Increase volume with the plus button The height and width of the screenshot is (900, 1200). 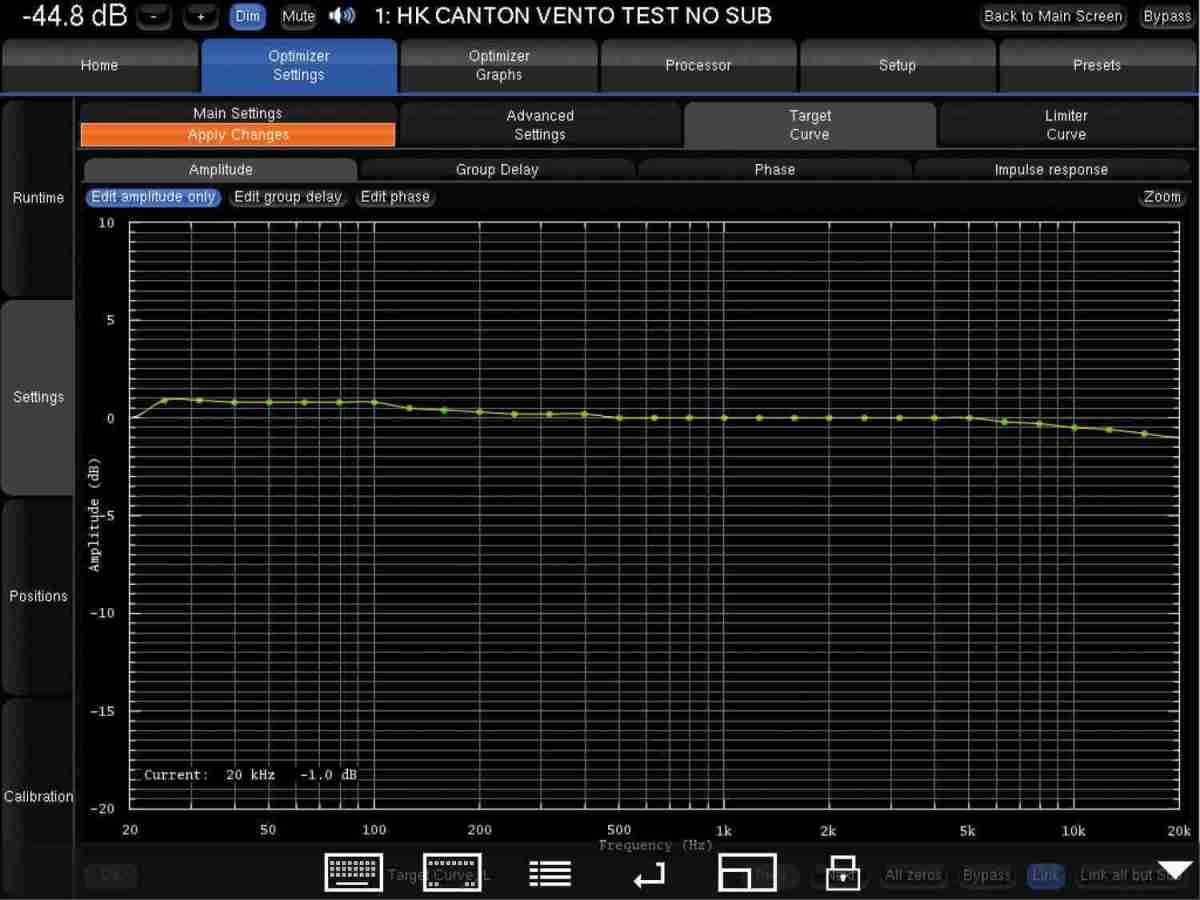pyautogui.click(x=201, y=17)
